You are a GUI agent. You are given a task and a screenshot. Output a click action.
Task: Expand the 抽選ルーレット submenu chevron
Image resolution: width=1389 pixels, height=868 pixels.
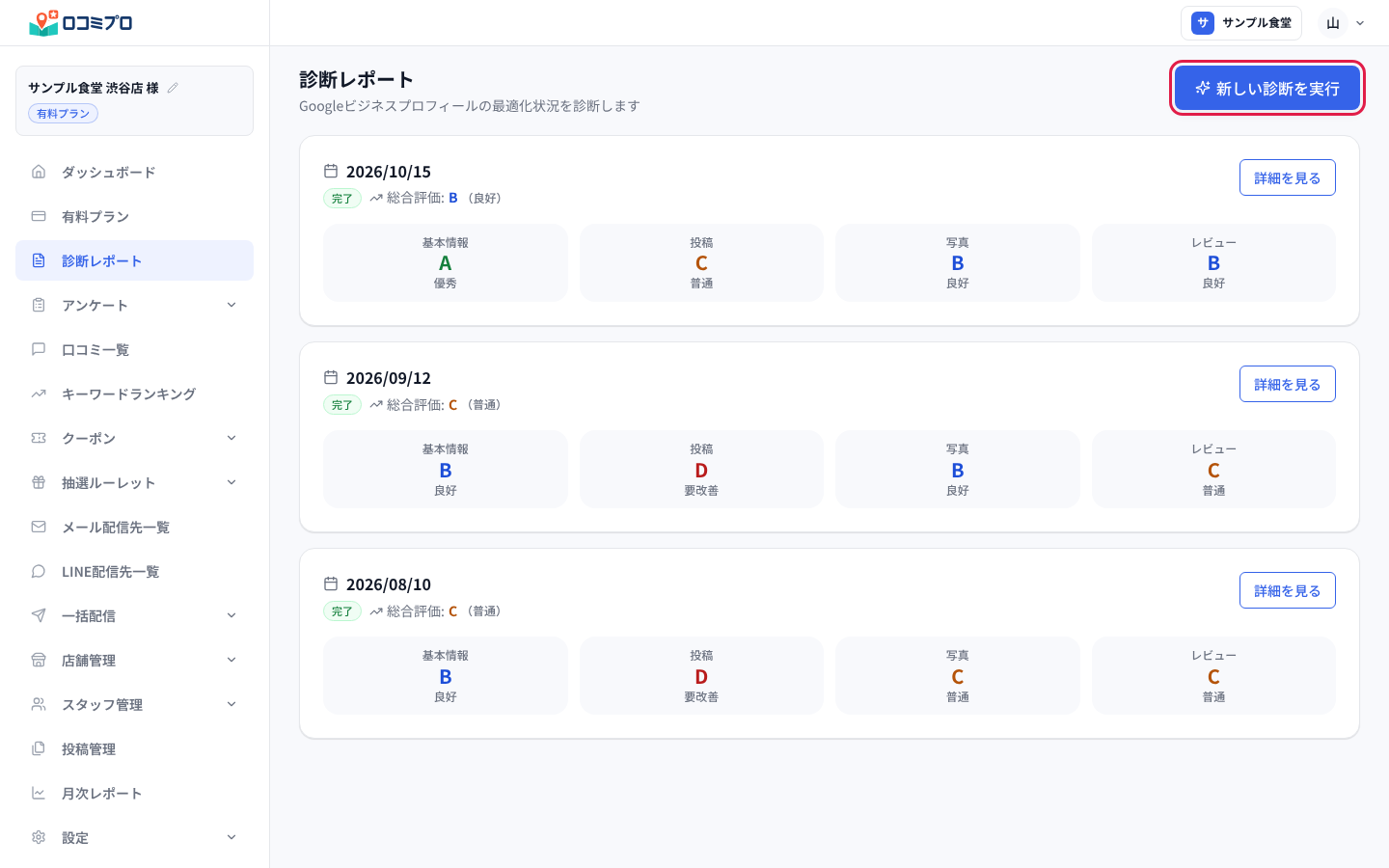tap(231, 482)
